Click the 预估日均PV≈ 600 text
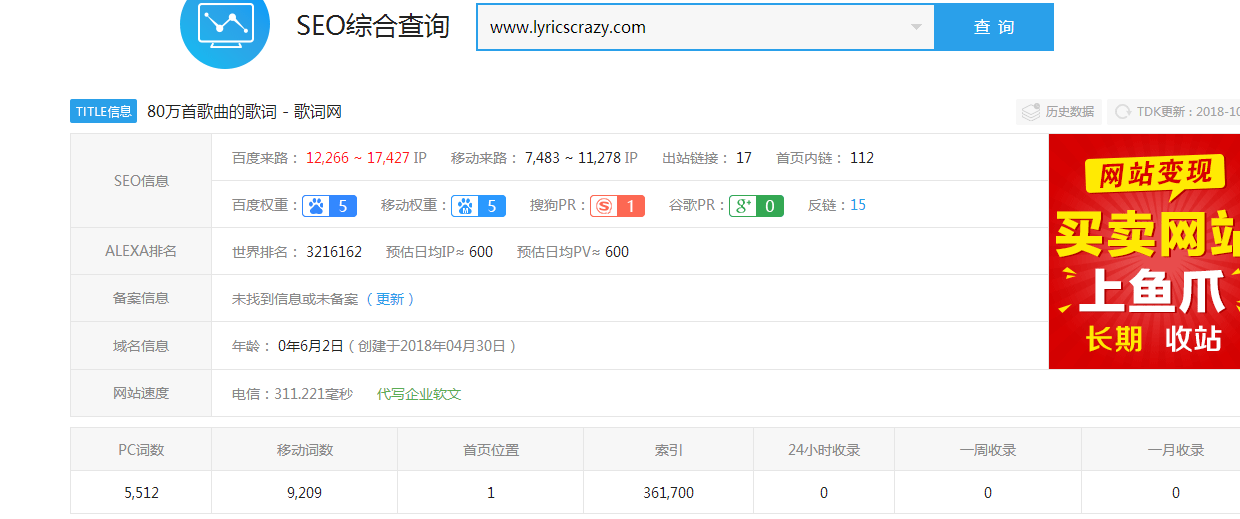 [573, 252]
